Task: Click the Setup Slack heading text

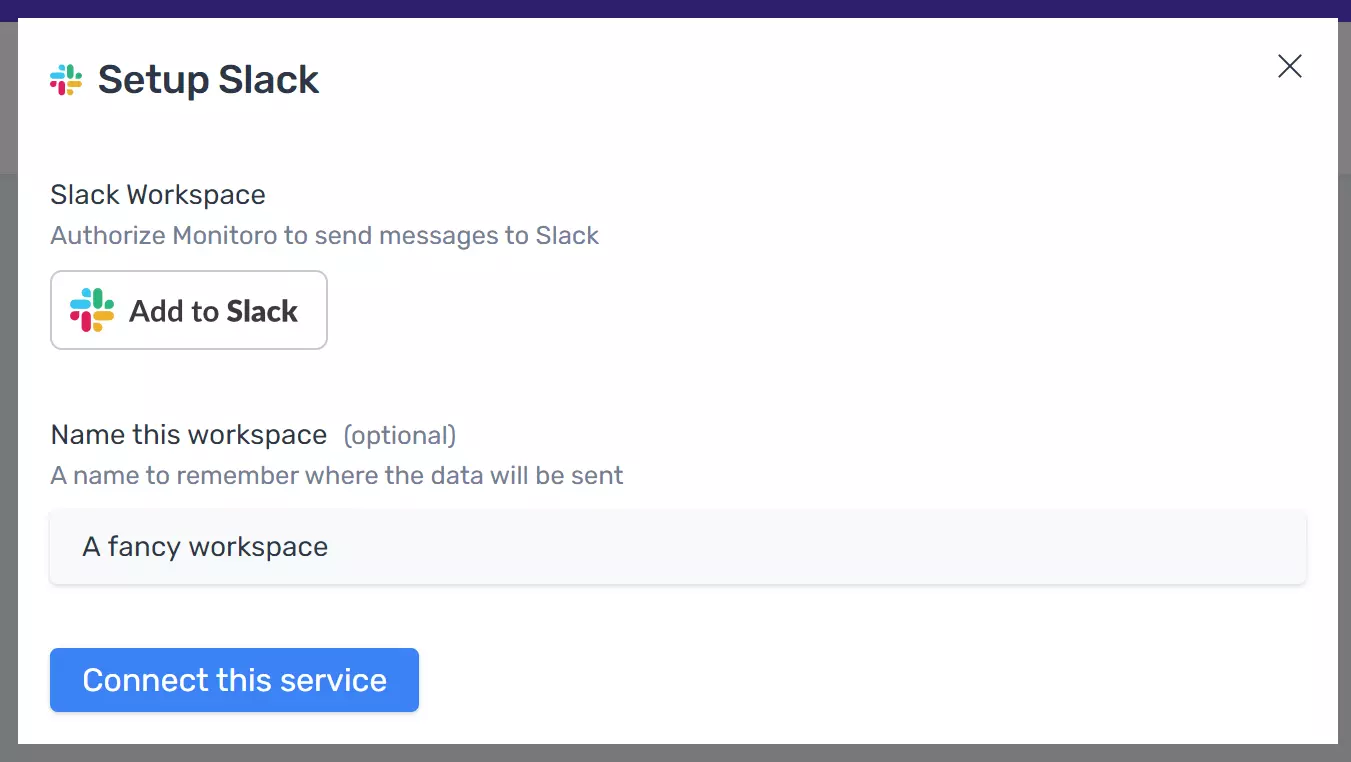Action: coord(208,80)
